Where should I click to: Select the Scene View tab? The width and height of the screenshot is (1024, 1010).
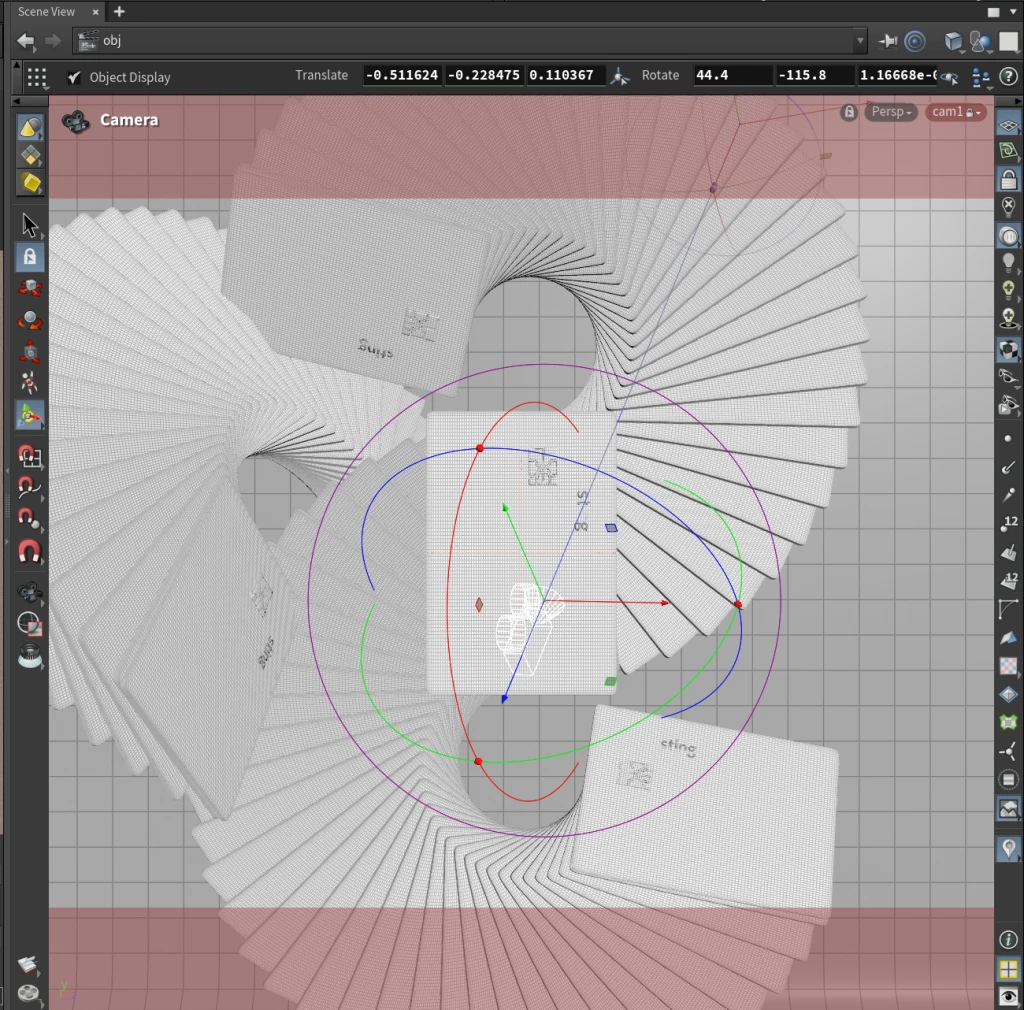[x=46, y=11]
